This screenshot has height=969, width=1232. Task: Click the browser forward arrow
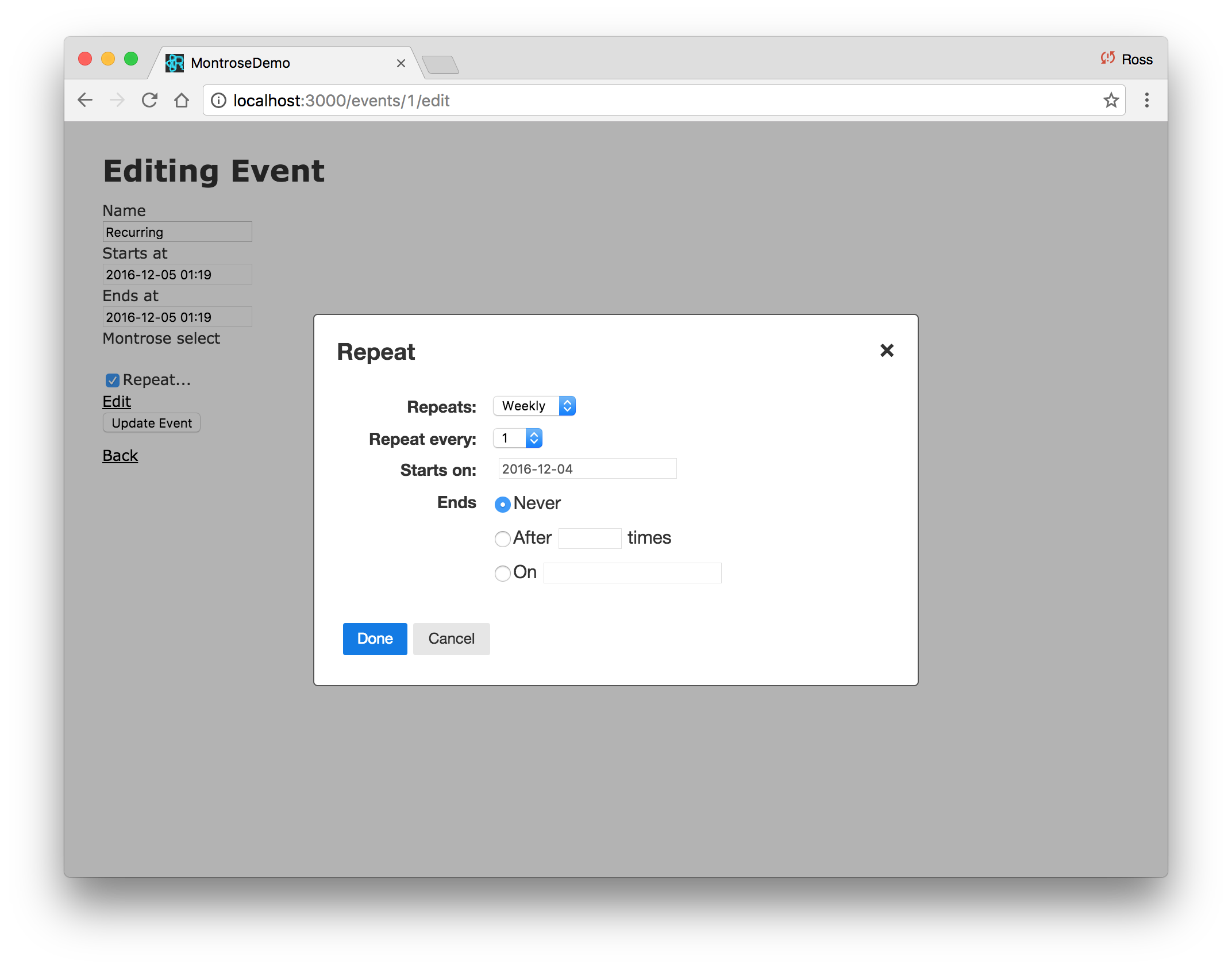coord(117,101)
